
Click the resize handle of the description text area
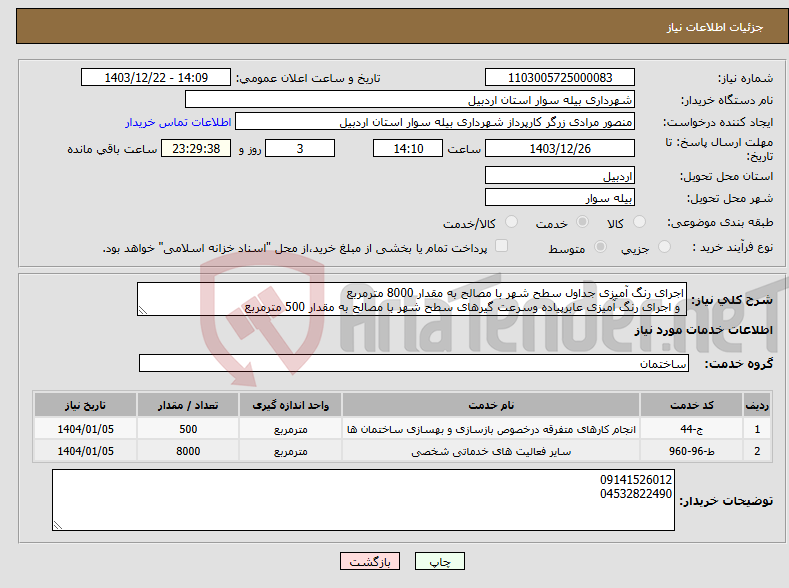pyautogui.click(x=143, y=310)
